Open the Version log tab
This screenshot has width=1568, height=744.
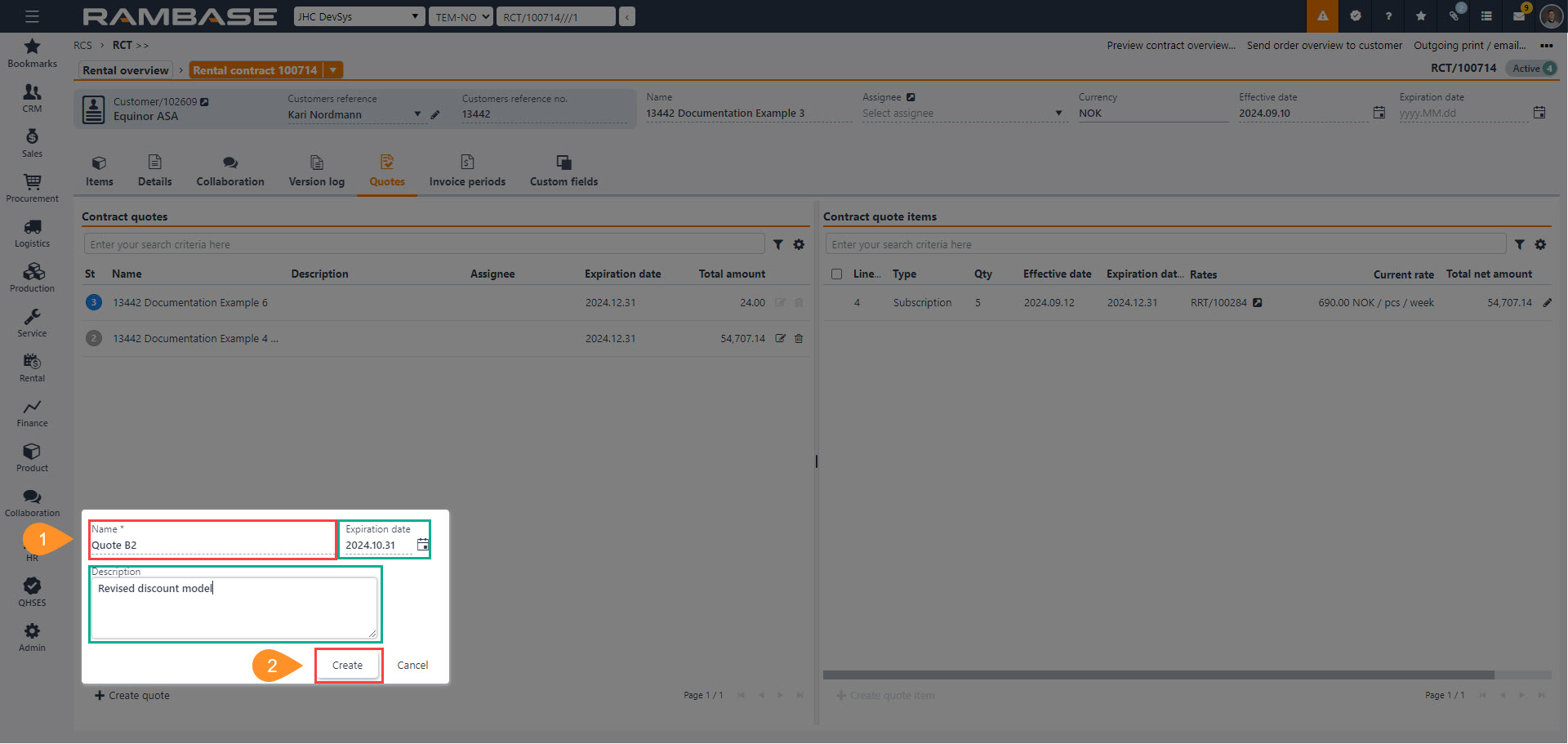coord(316,171)
